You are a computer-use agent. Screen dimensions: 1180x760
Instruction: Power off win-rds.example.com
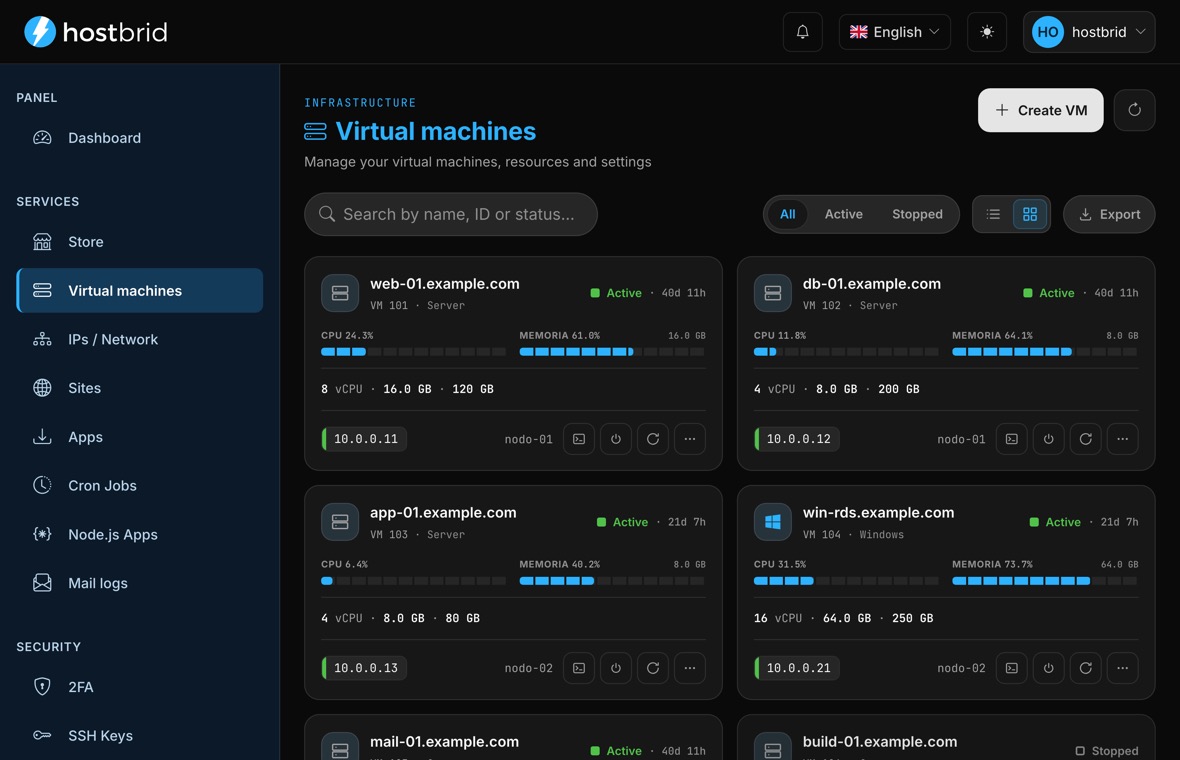click(x=1048, y=668)
